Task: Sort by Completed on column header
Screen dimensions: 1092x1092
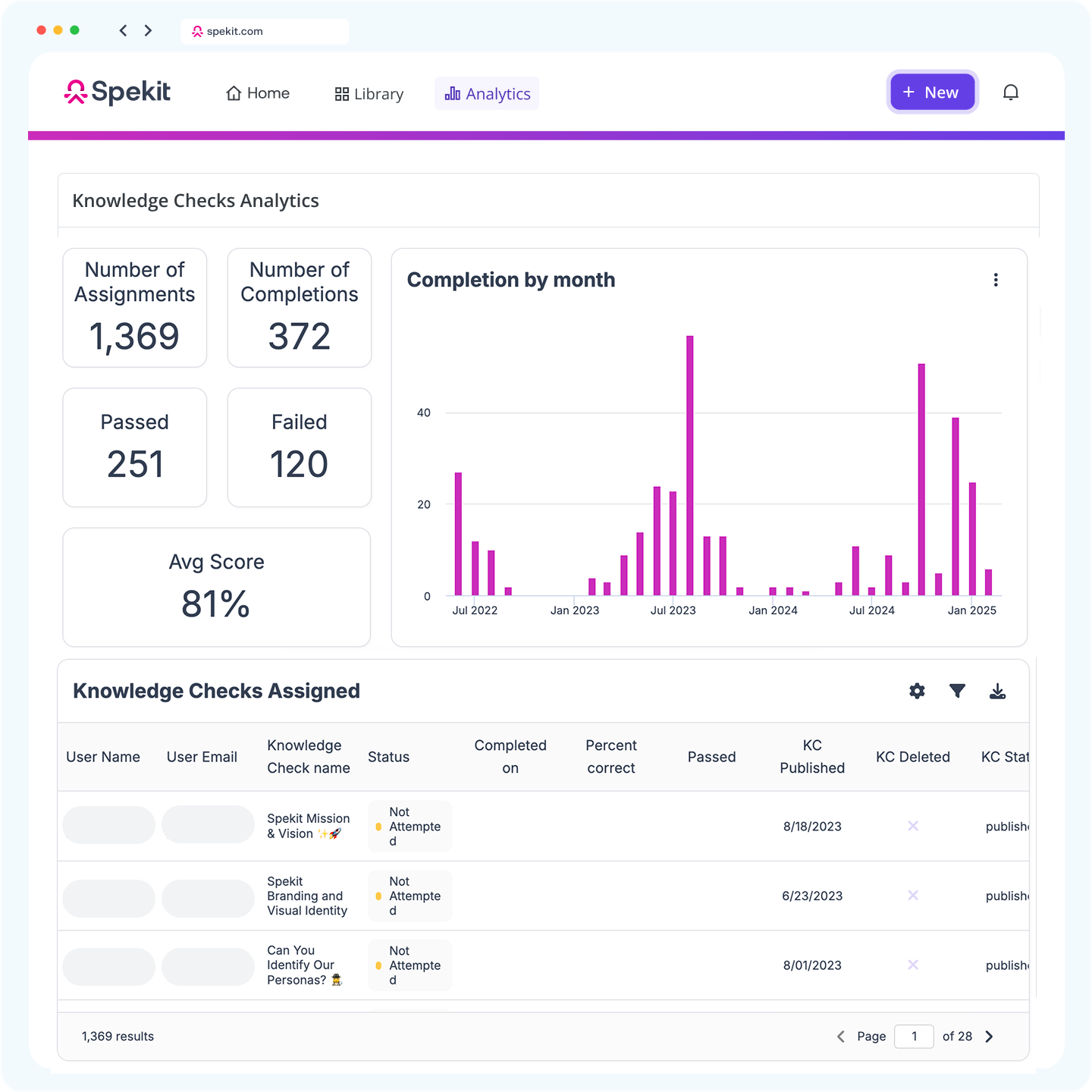Action: click(x=510, y=757)
